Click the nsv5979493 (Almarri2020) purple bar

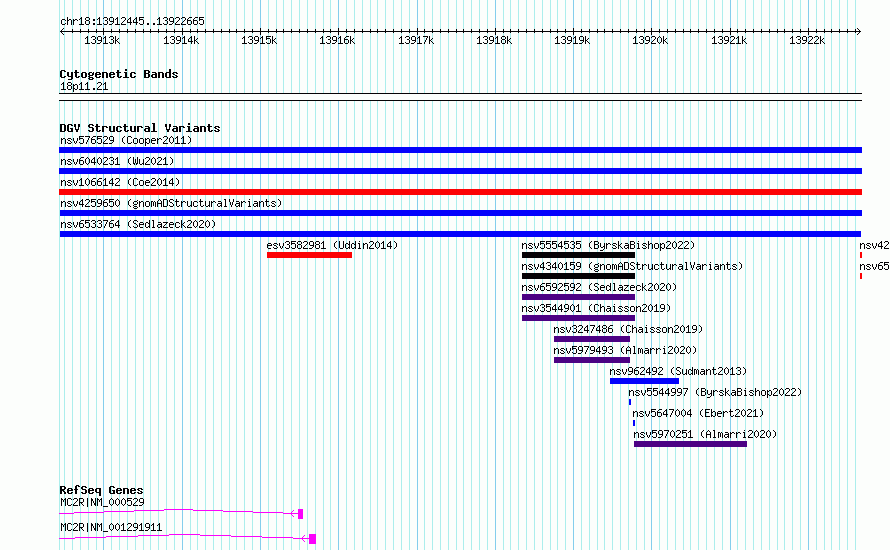pos(591,360)
